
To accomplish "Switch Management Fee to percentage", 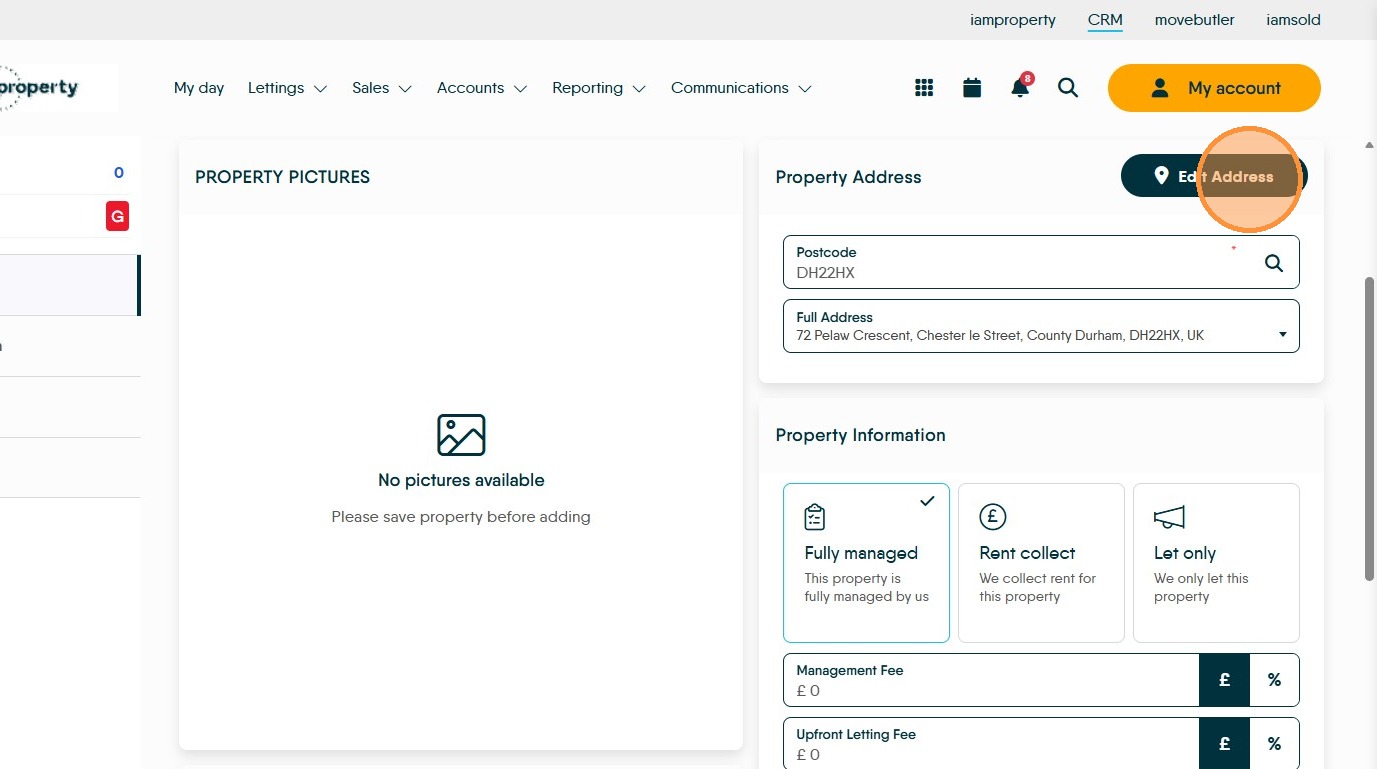I will (1274, 680).
